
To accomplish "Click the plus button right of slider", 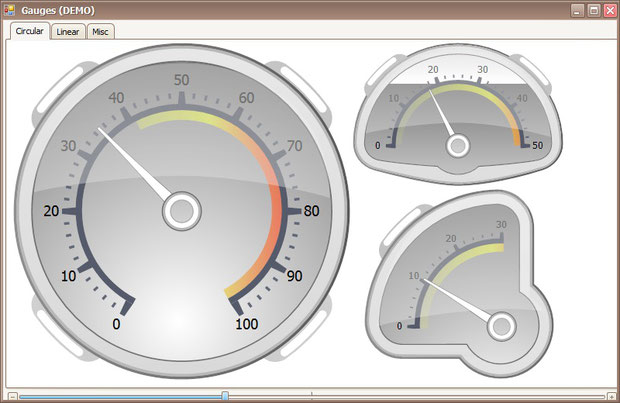I will coord(611,396).
